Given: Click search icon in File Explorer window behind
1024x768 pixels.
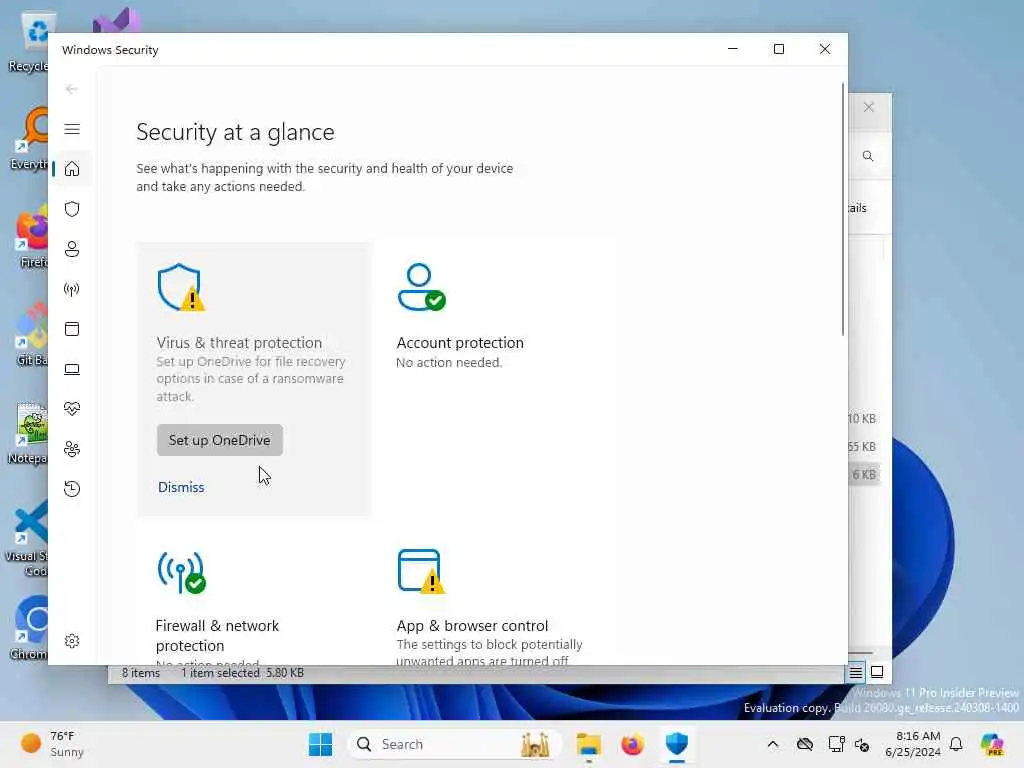Looking at the screenshot, I should (x=868, y=156).
